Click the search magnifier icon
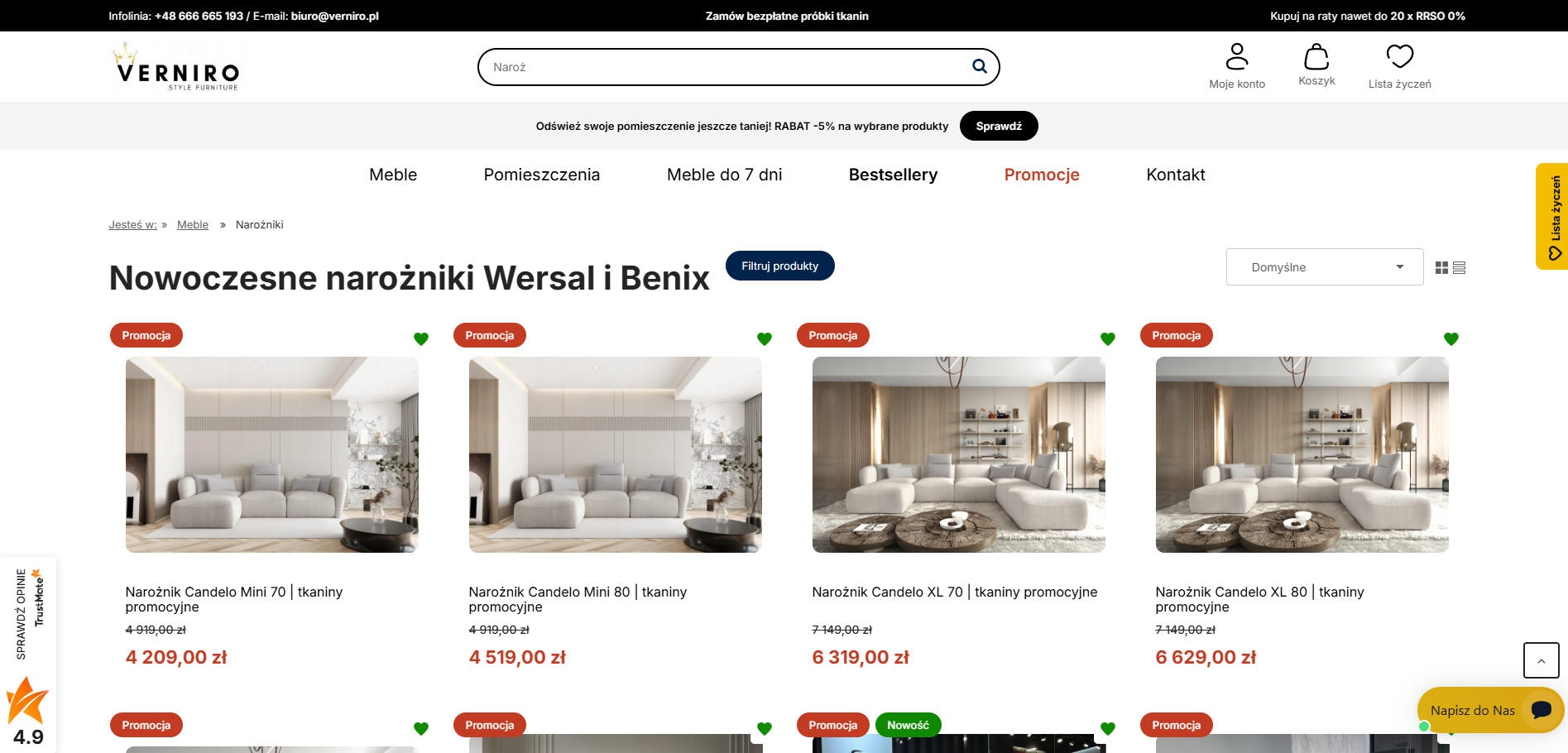 tap(979, 66)
